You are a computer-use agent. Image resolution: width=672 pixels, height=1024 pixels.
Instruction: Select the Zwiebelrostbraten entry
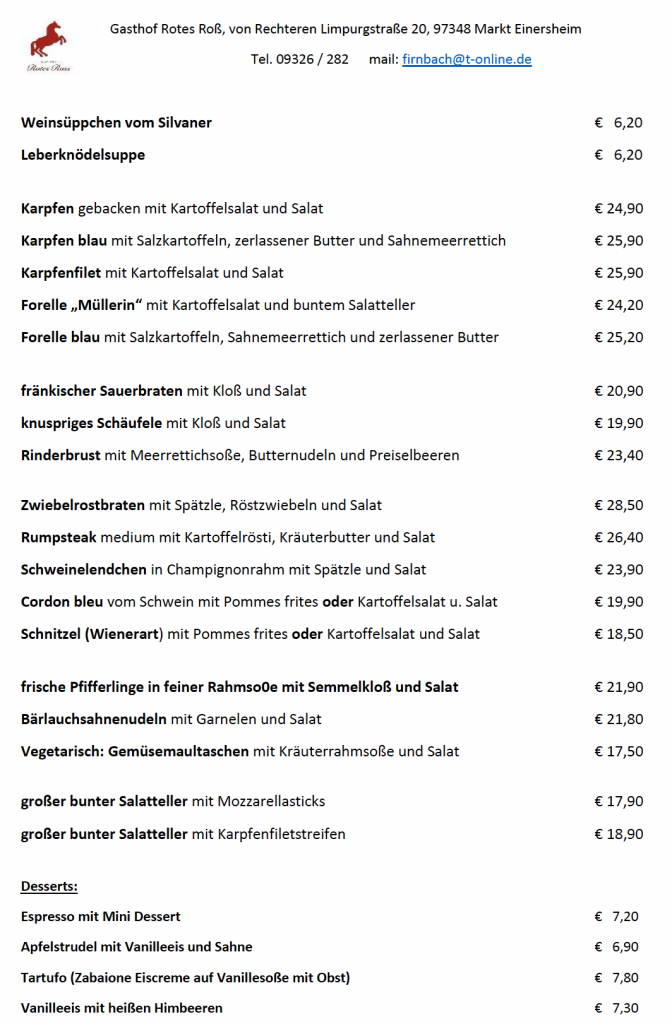pyautogui.click(x=201, y=505)
